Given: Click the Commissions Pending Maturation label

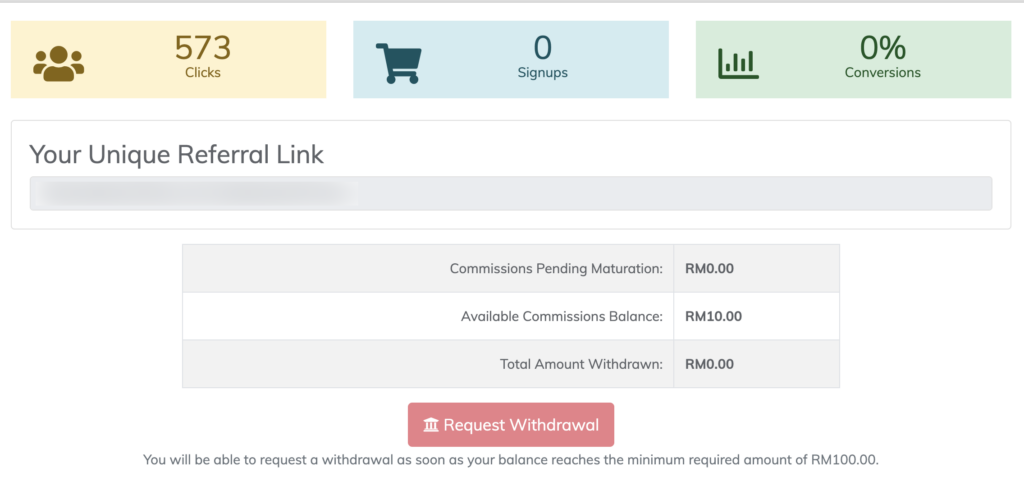Looking at the screenshot, I should pos(556,269).
